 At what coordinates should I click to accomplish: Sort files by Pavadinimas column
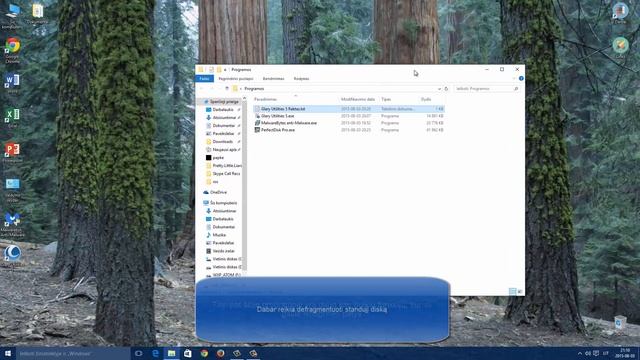(266, 99)
